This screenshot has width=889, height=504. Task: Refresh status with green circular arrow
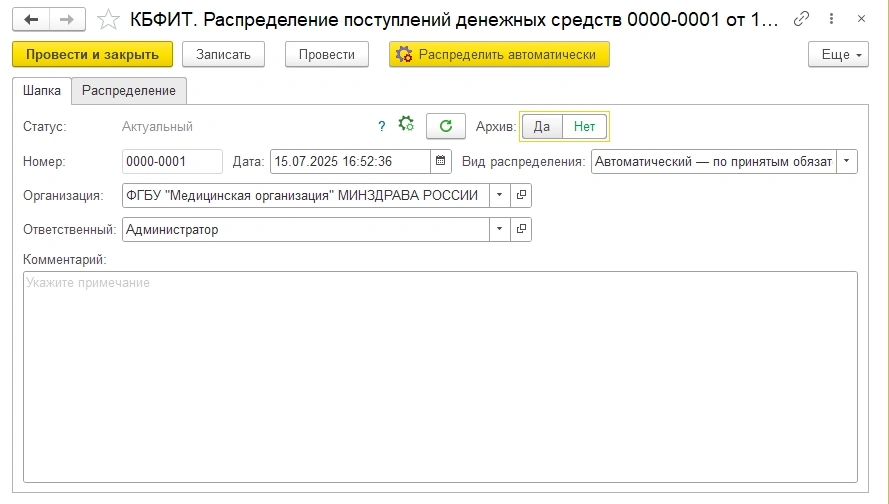tap(446, 126)
